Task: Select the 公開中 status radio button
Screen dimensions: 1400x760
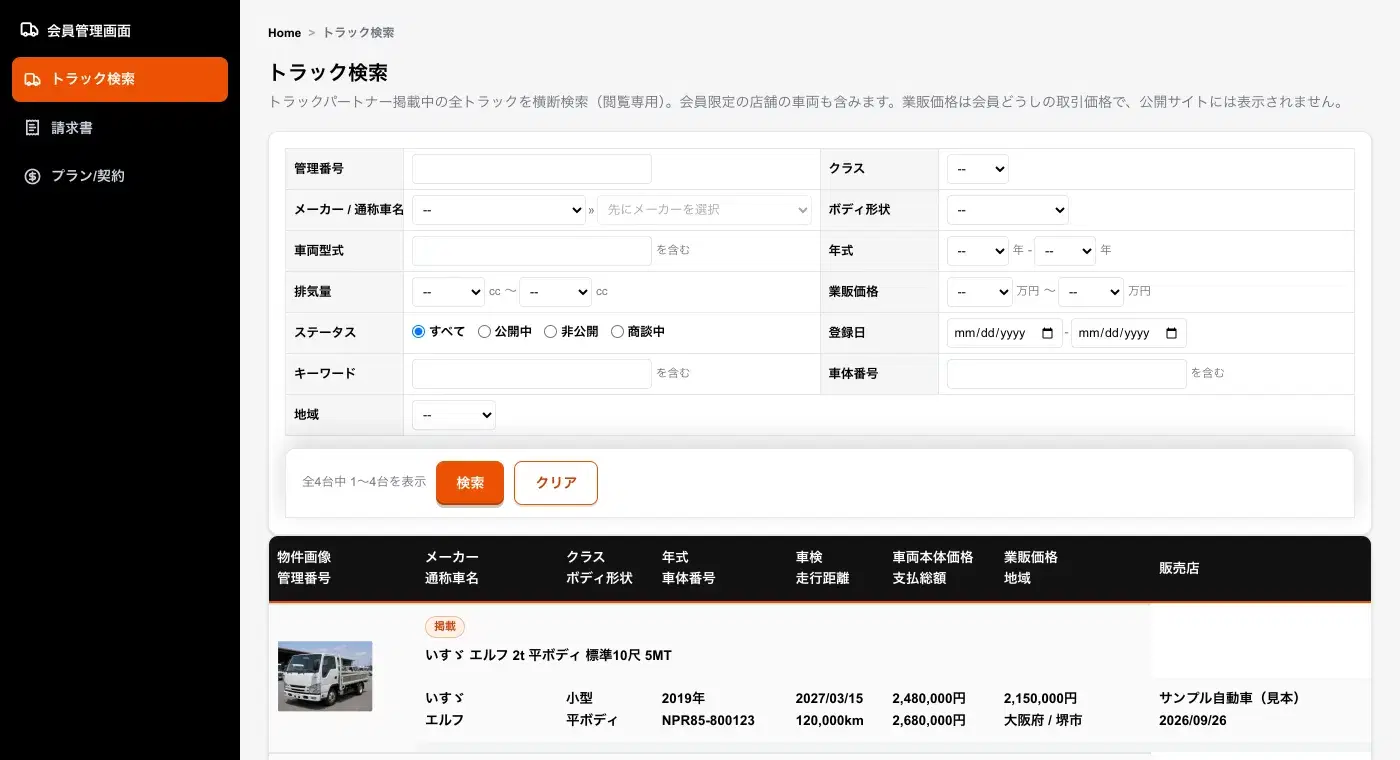Action: [x=484, y=332]
